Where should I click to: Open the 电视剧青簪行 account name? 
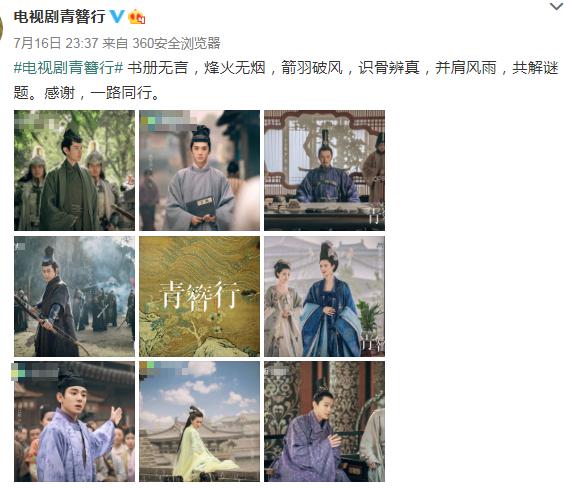[59, 17]
